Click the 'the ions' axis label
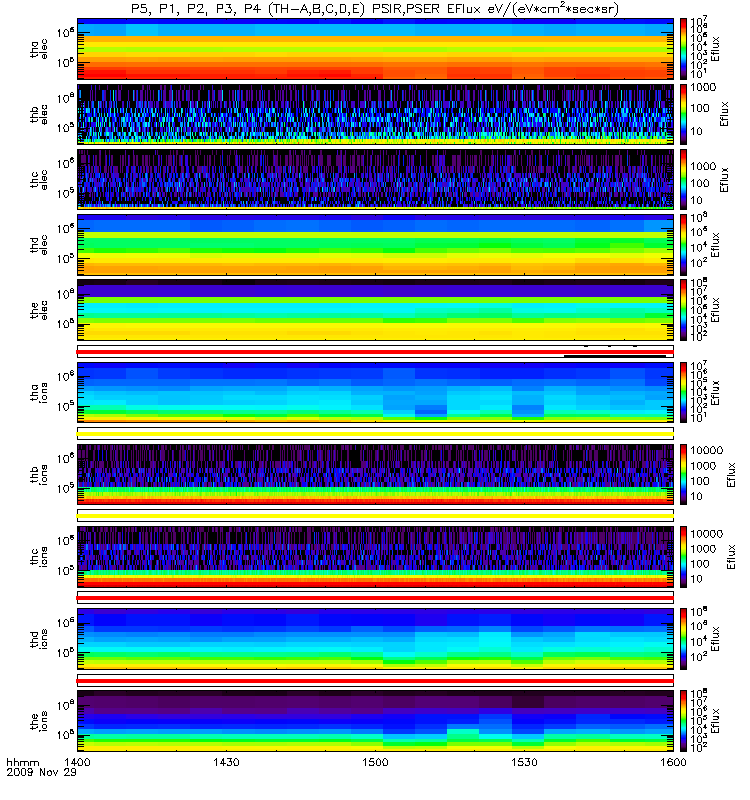Viewport: 750px width, 800px height. pos(39,721)
